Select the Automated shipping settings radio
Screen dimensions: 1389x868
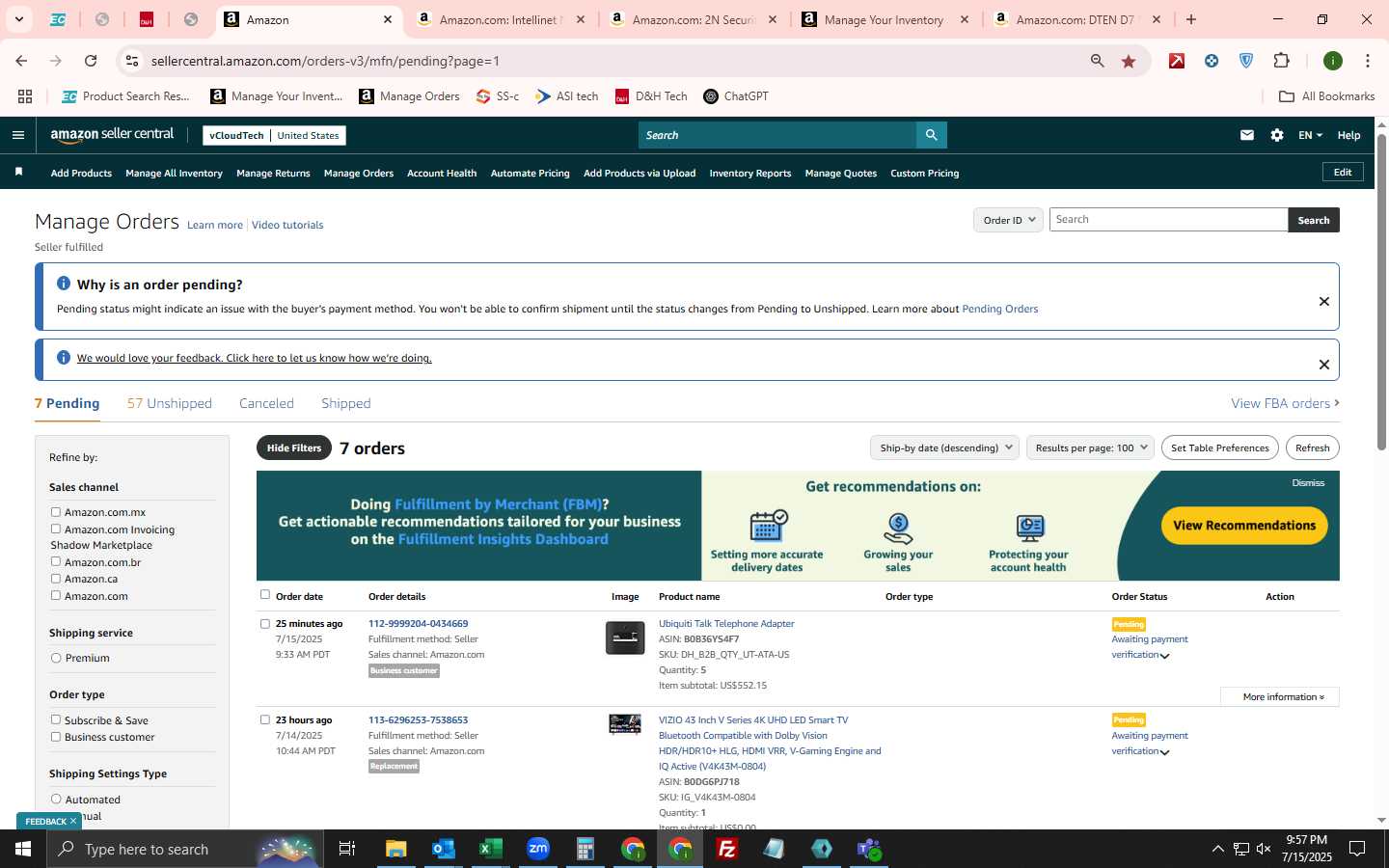(x=56, y=799)
